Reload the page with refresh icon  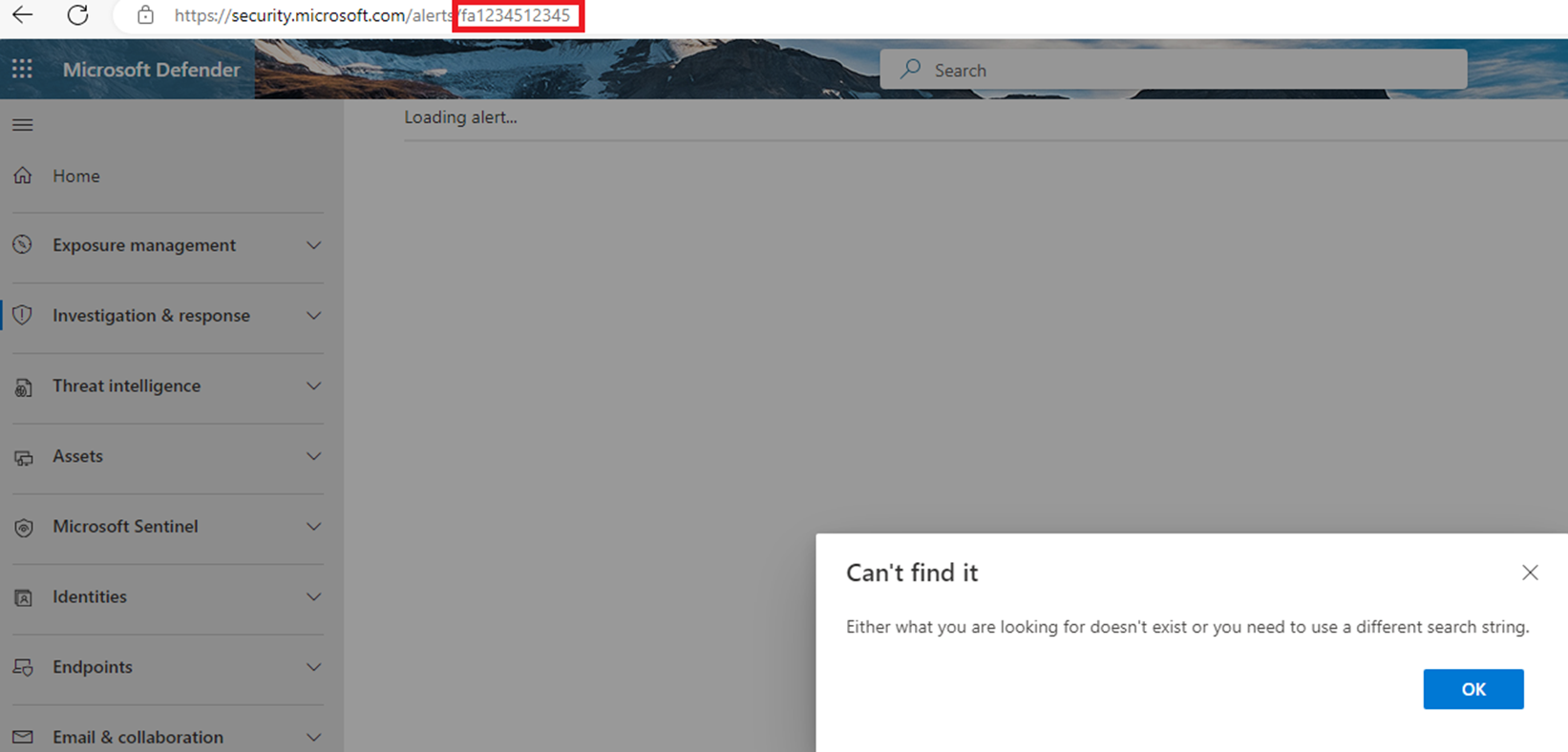pos(77,14)
